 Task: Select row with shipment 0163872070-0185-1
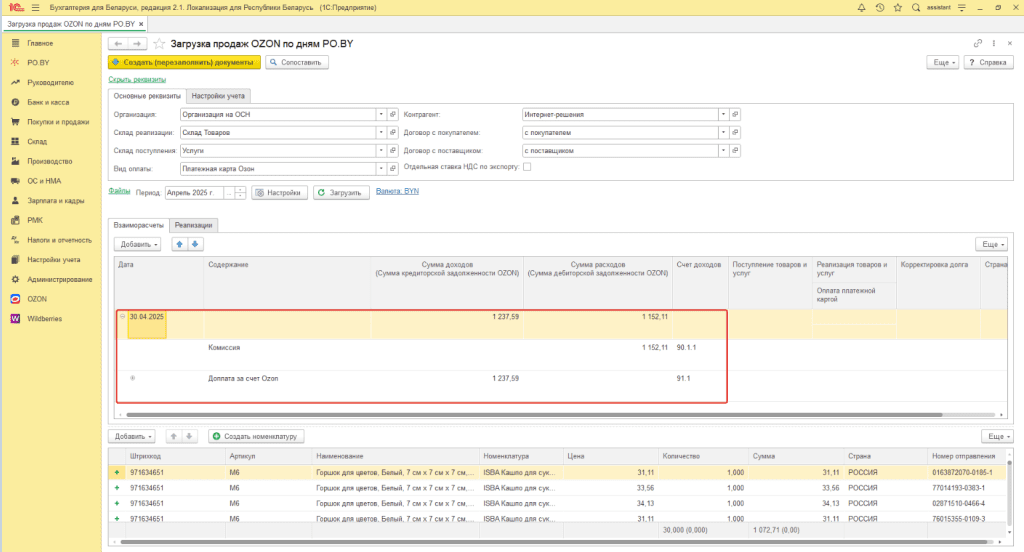coord(558,472)
